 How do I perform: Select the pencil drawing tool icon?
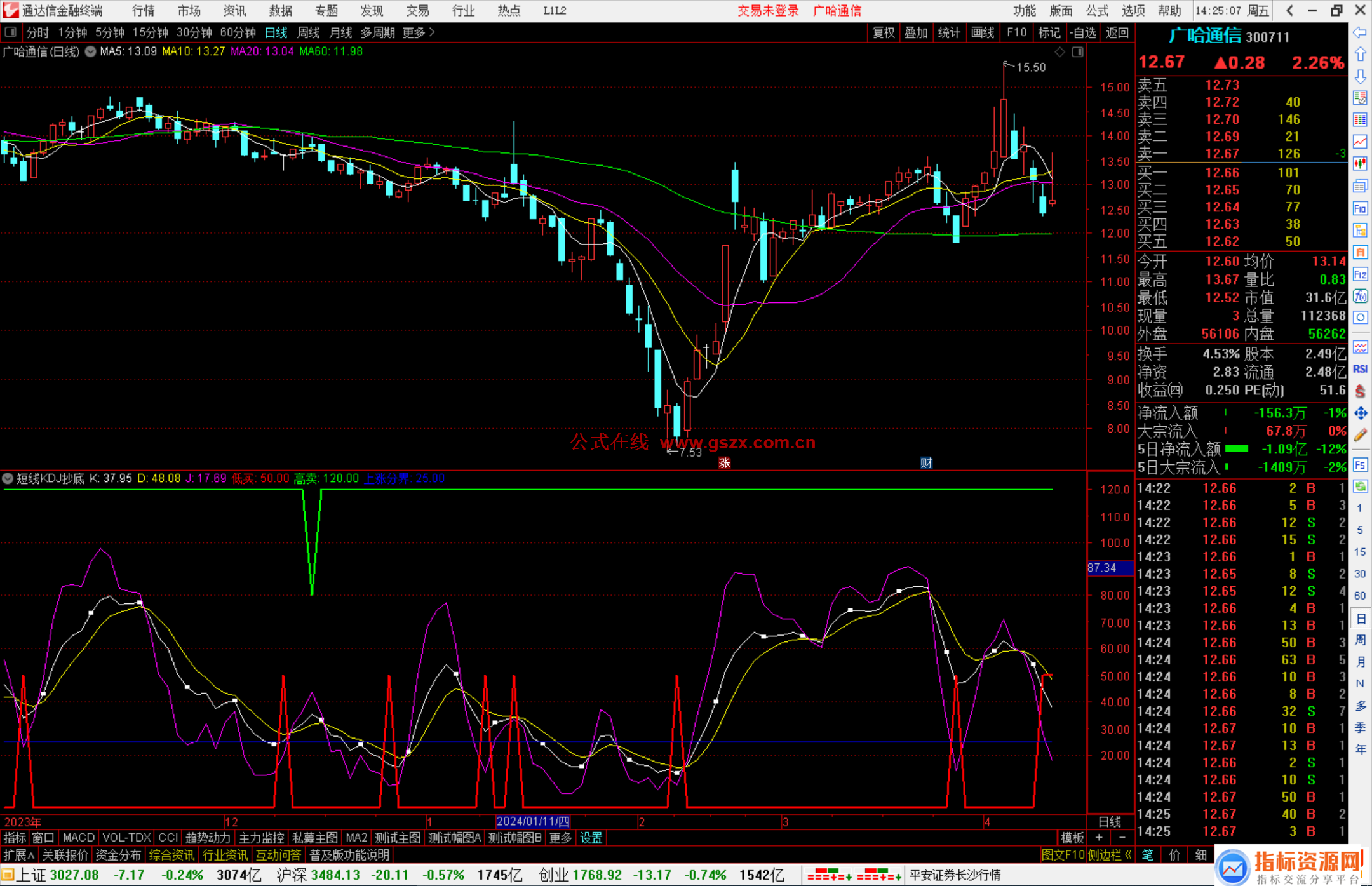tap(1360, 435)
